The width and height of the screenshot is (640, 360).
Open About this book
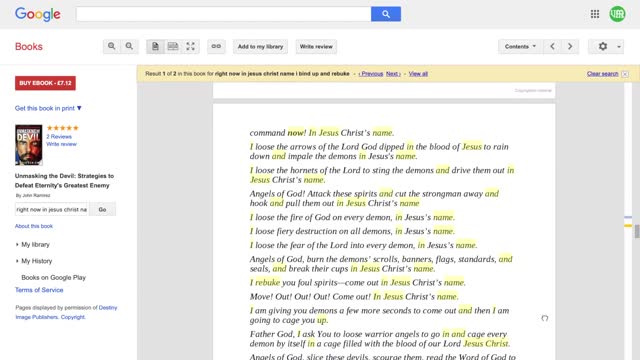(34, 226)
